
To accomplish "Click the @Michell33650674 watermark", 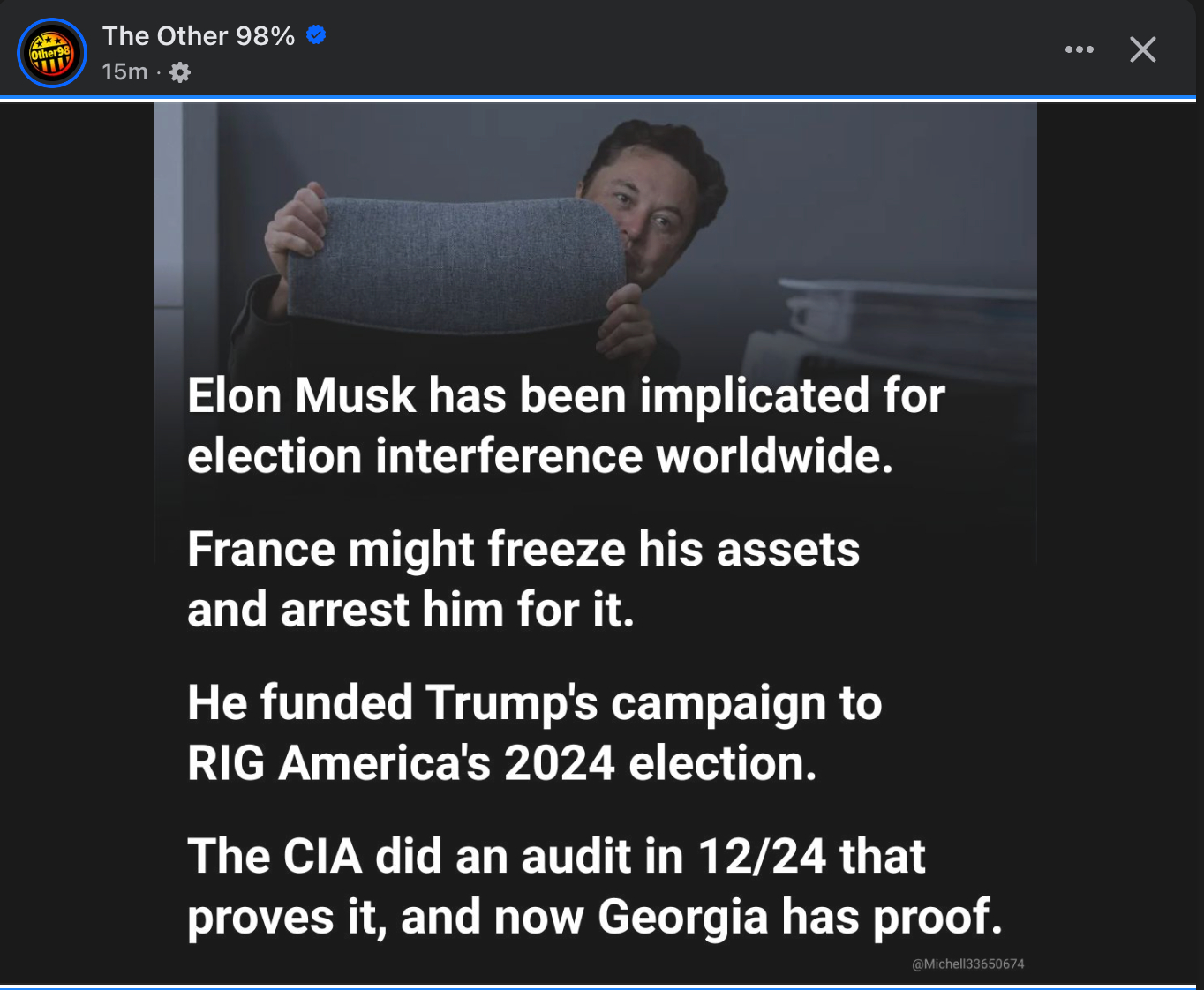I will 967,964.
